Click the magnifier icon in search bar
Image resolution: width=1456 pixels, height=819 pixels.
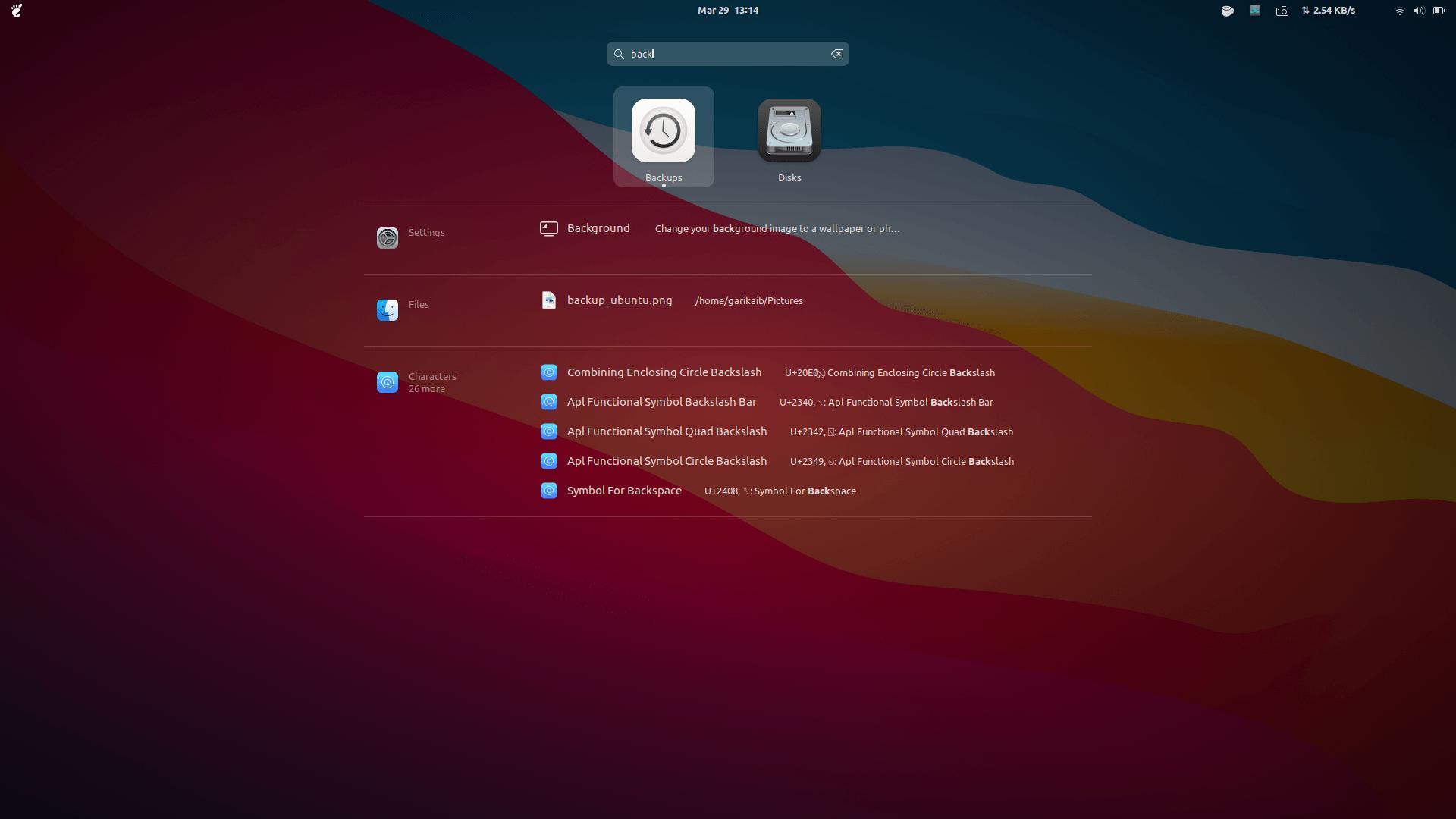619,54
